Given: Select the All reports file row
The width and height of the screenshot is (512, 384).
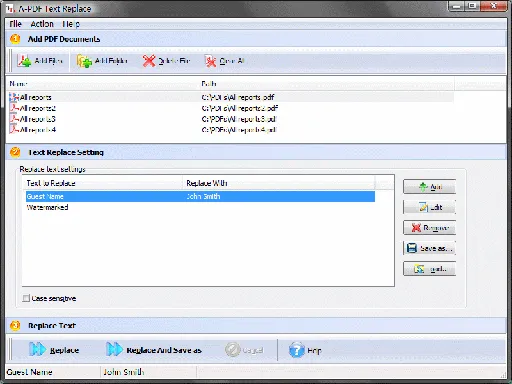Looking at the screenshot, I should click(230, 97).
